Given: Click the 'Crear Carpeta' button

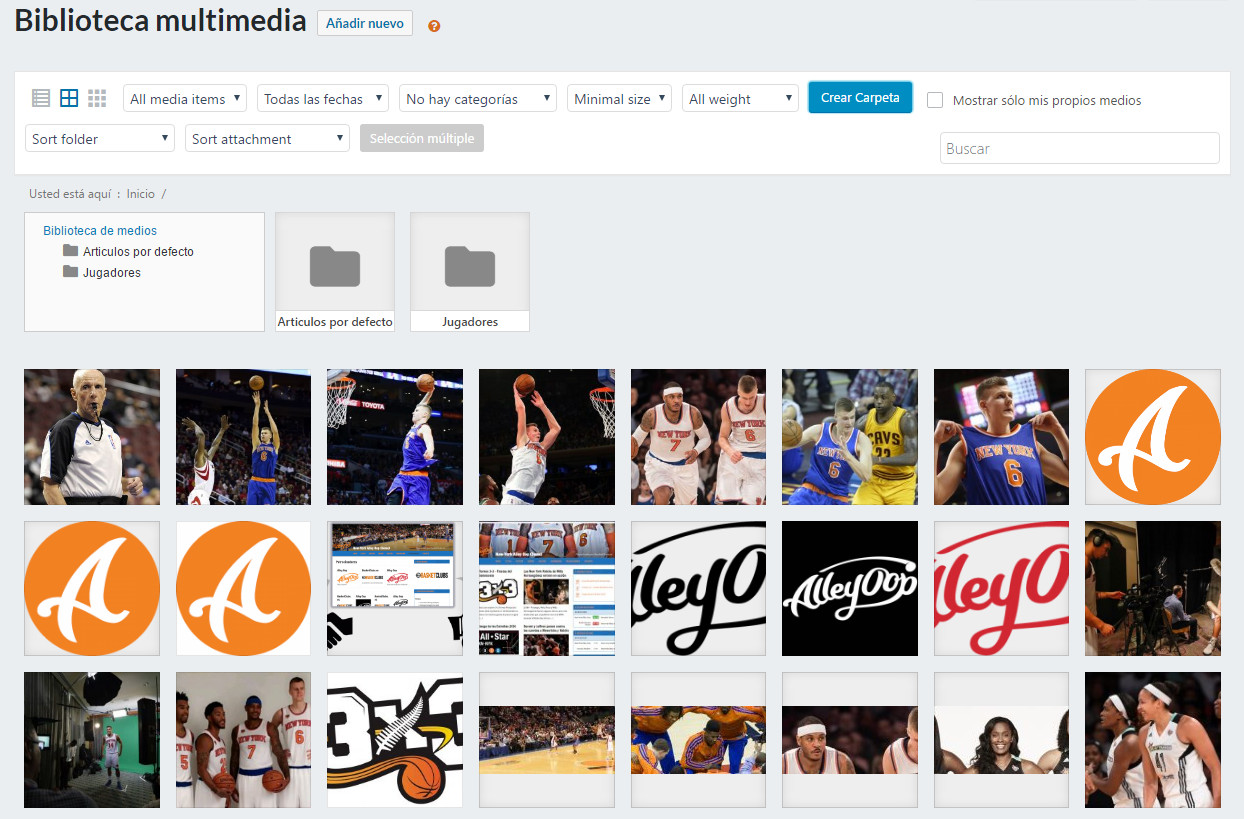Looking at the screenshot, I should (x=860, y=97).
